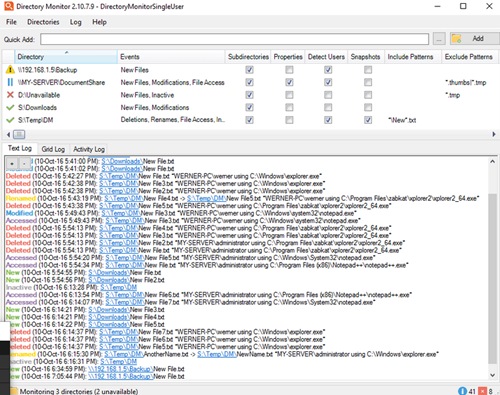This screenshot has height=395, width=500.
Task: Click S:\Temp\DM link in 6:13:28 PM Inactive entry
Action: tap(119, 287)
